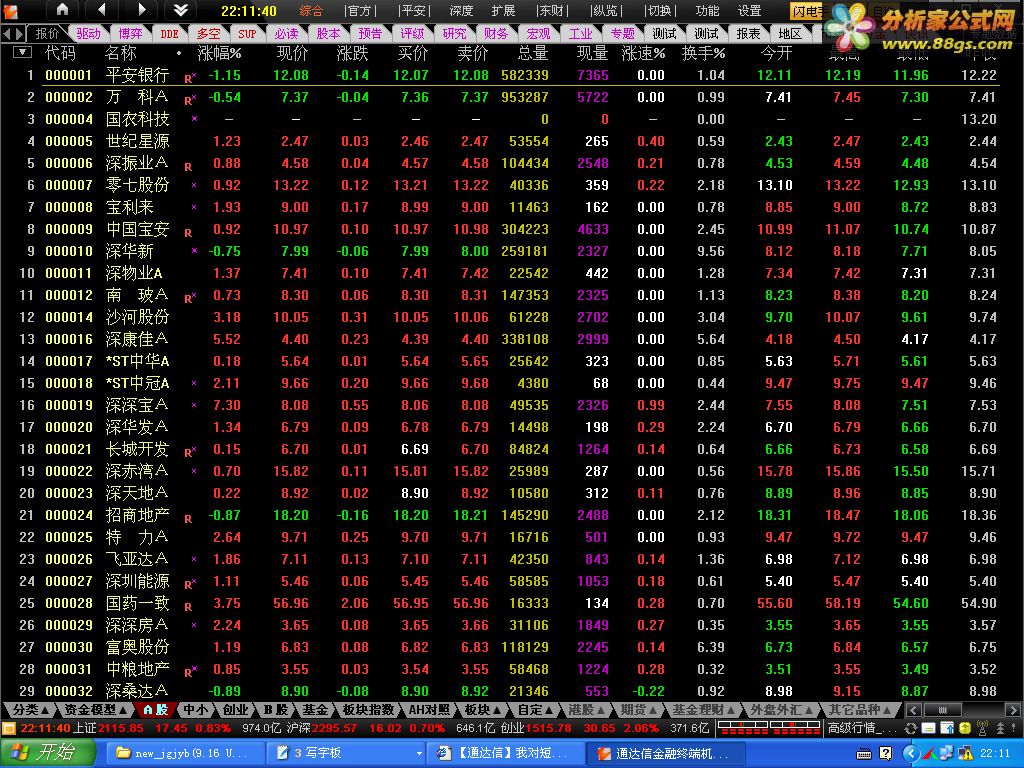Click the x marker on 国农科技 row

coord(194,119)
